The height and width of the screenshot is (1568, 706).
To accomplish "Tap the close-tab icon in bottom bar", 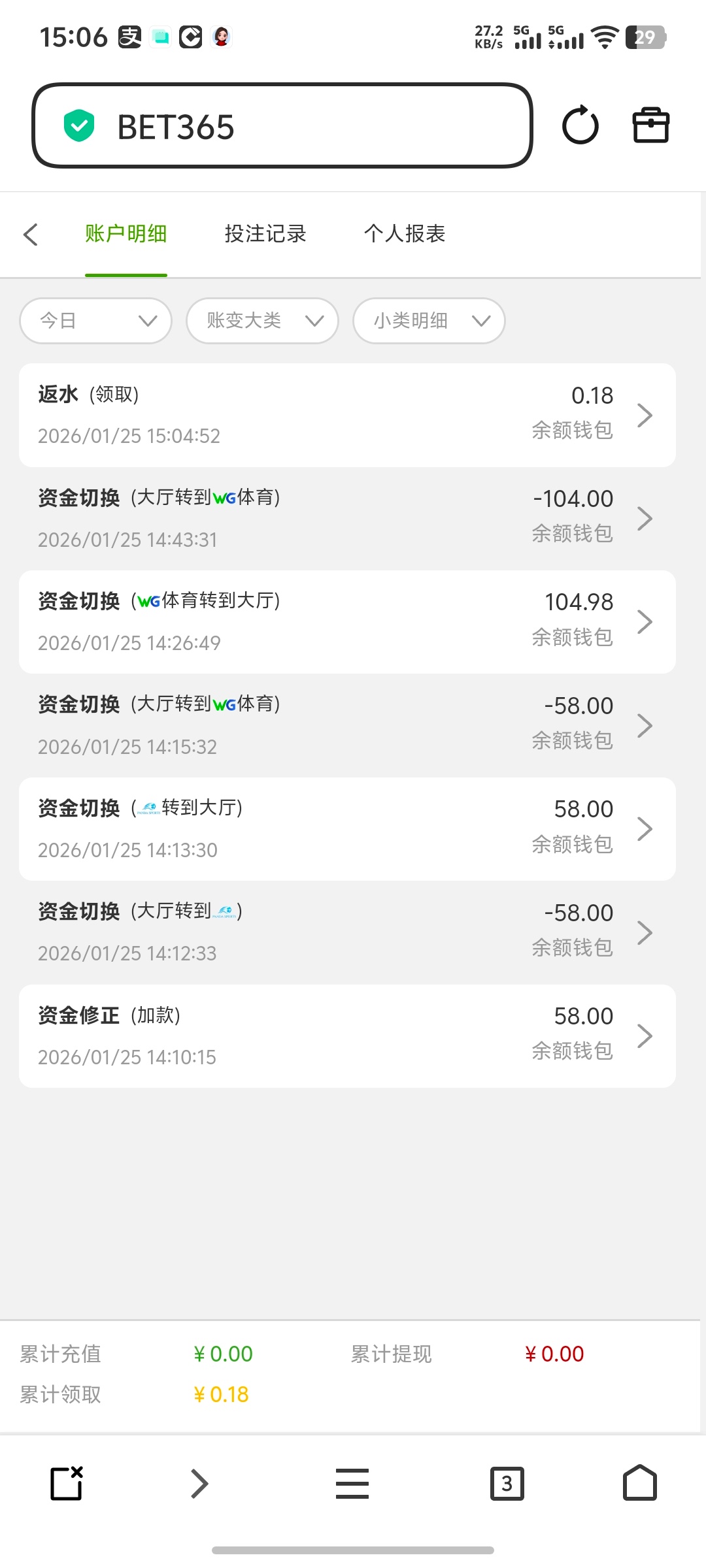I will tap(67, 1483).
